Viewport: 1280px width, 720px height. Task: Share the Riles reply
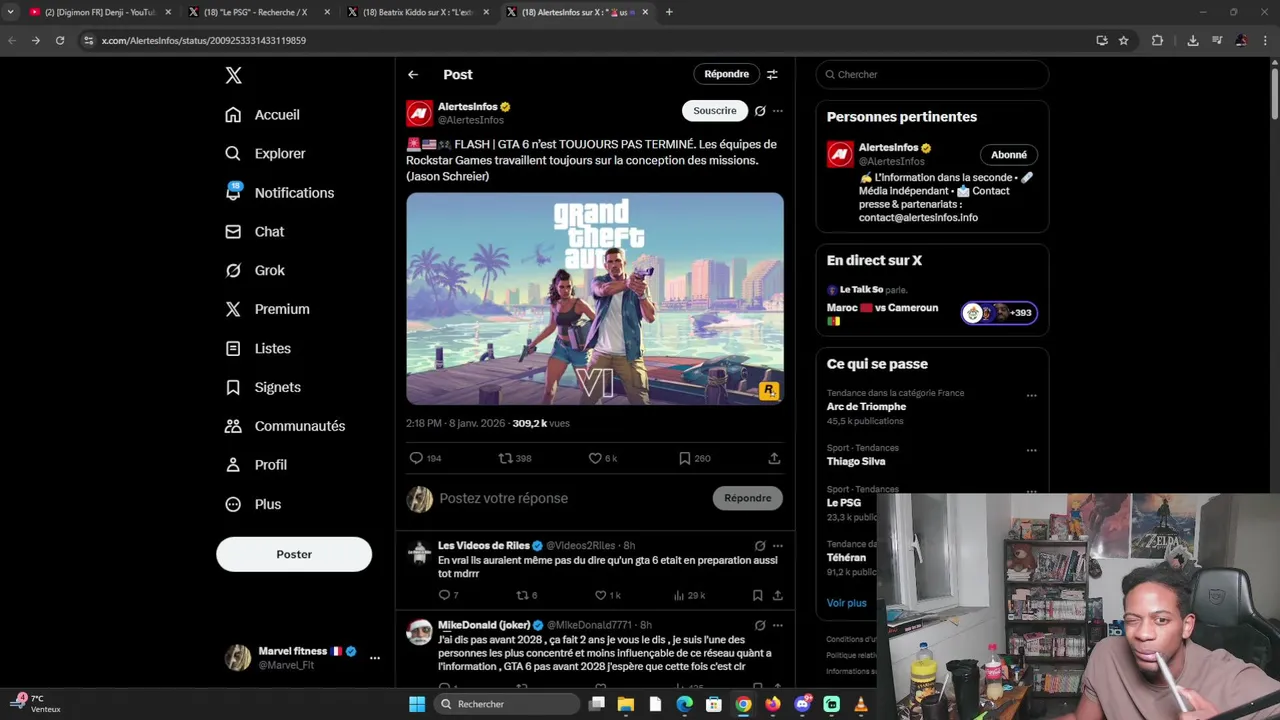777,595
